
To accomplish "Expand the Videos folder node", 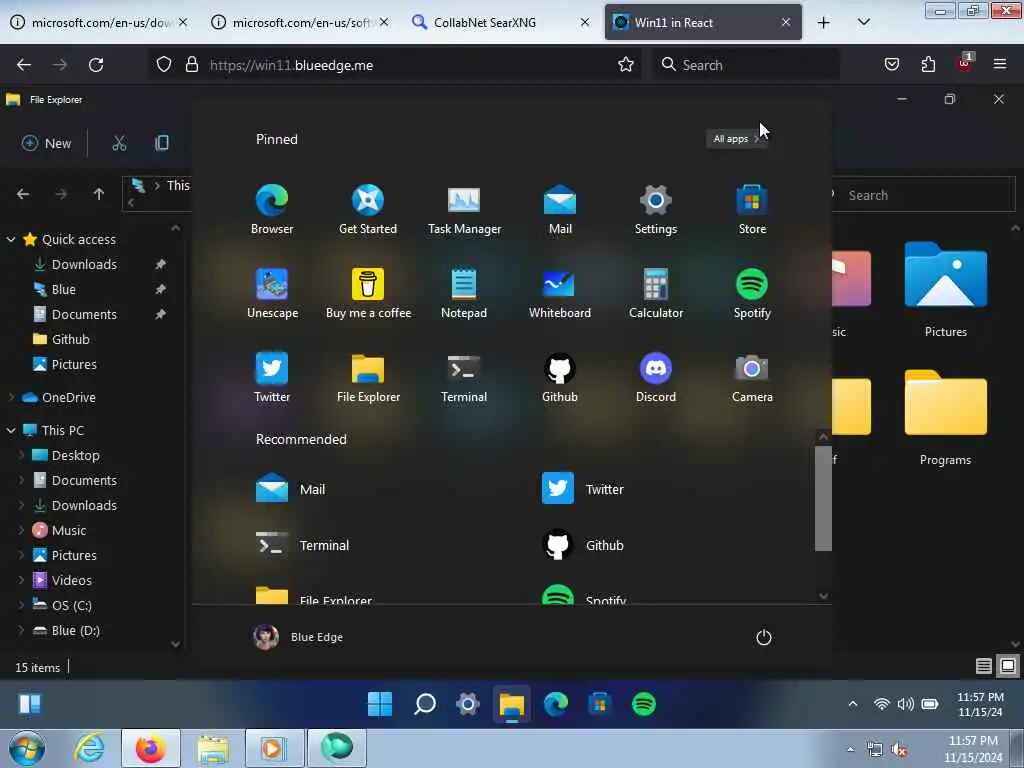I will tap(21, 580).
